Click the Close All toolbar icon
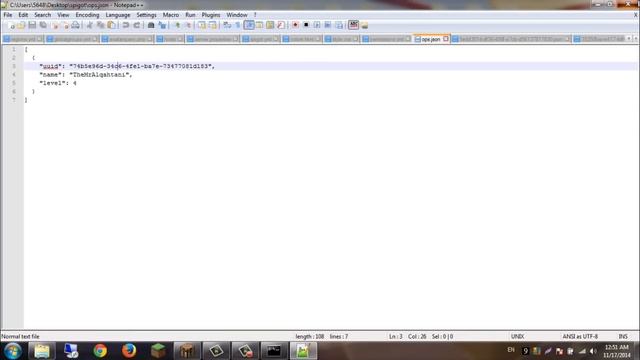Viewport: 640px width, 360px height. click(65, 25)
